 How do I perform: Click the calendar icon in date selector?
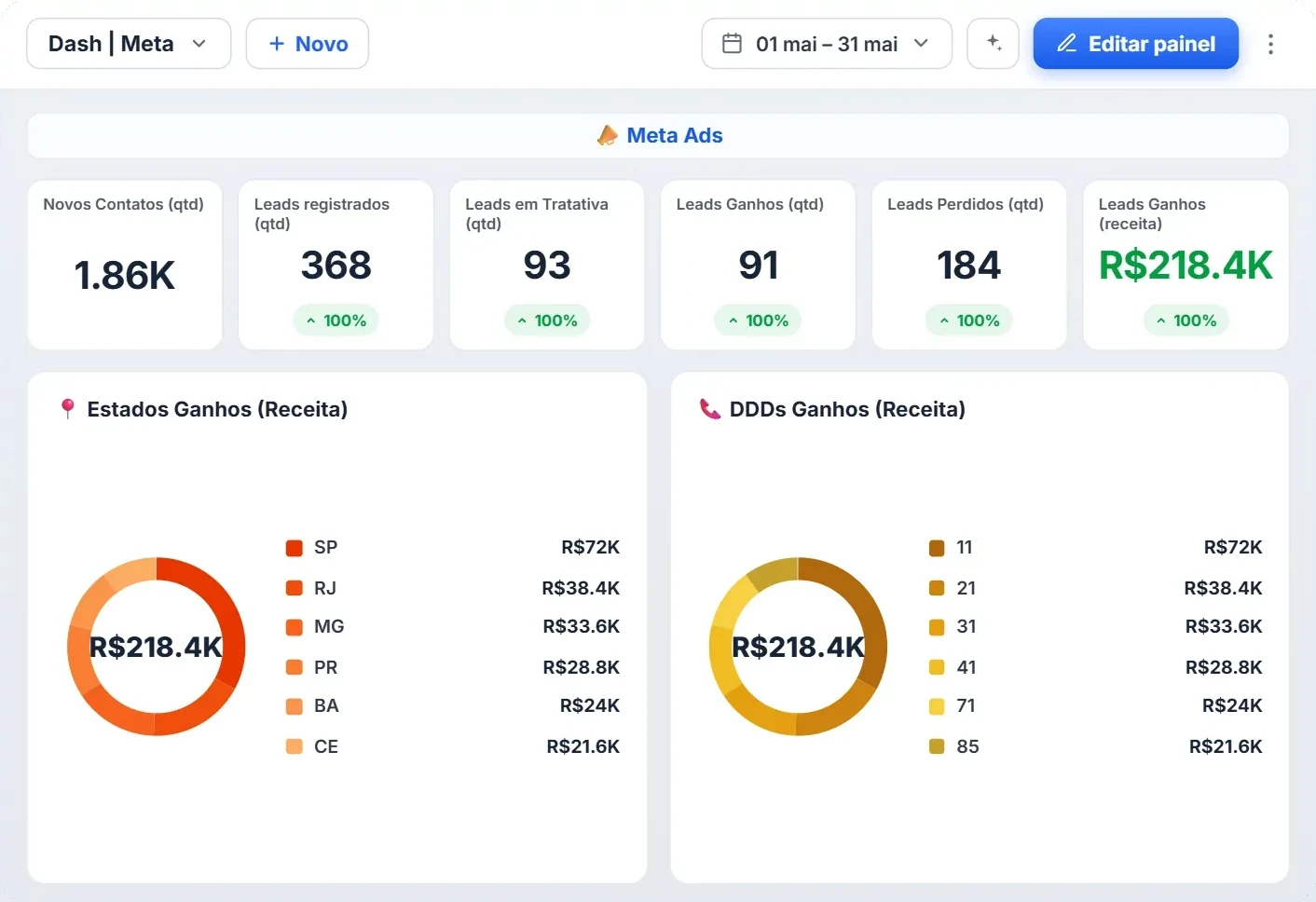click(x=733, y=44)
